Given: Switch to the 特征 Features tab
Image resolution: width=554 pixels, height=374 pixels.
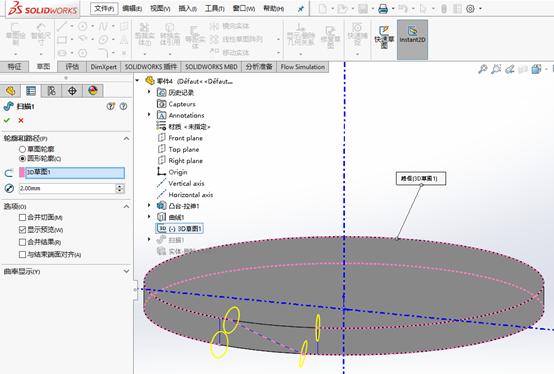Looking at the screenshot, I should tap(14, 67).
